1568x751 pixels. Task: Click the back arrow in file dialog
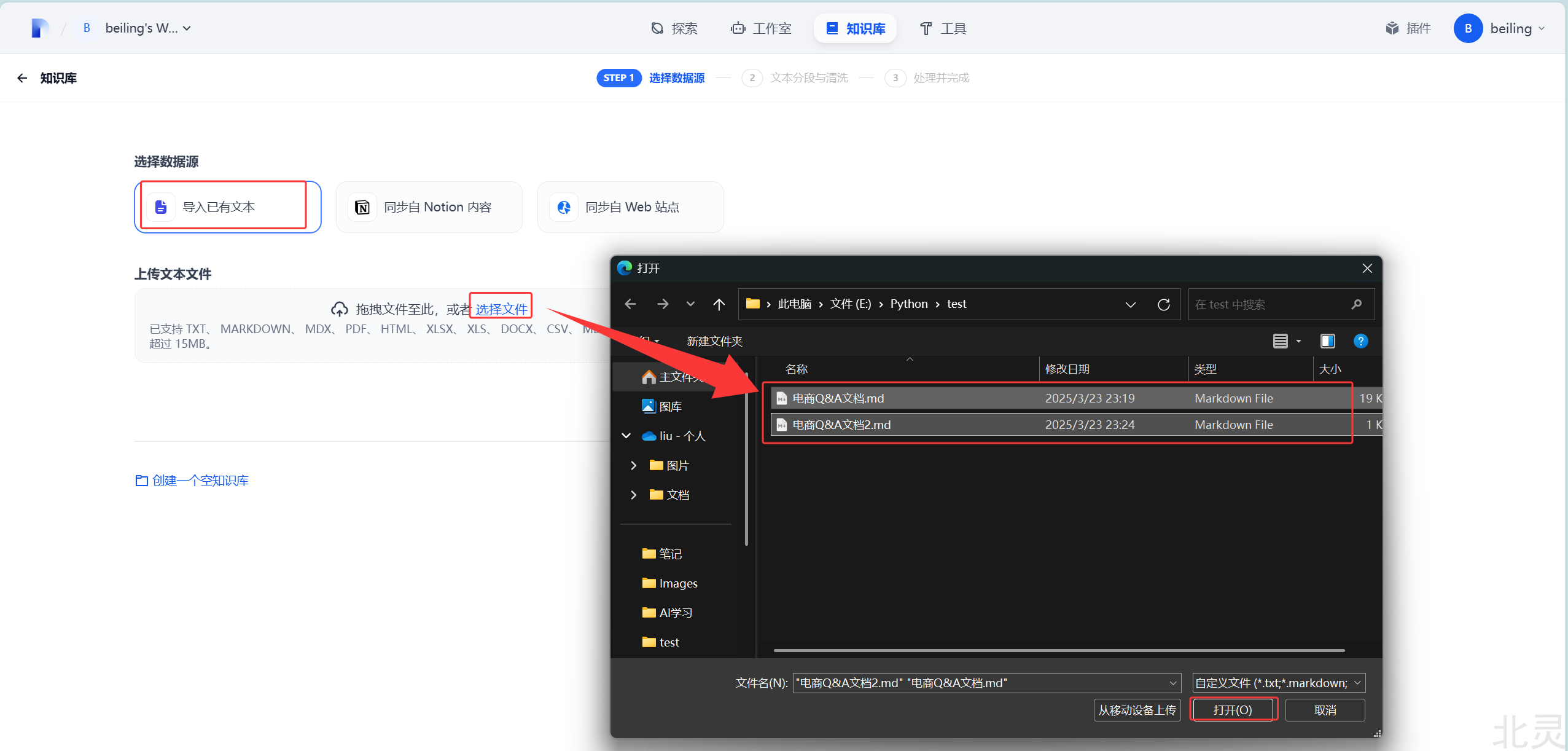[630, 304]
